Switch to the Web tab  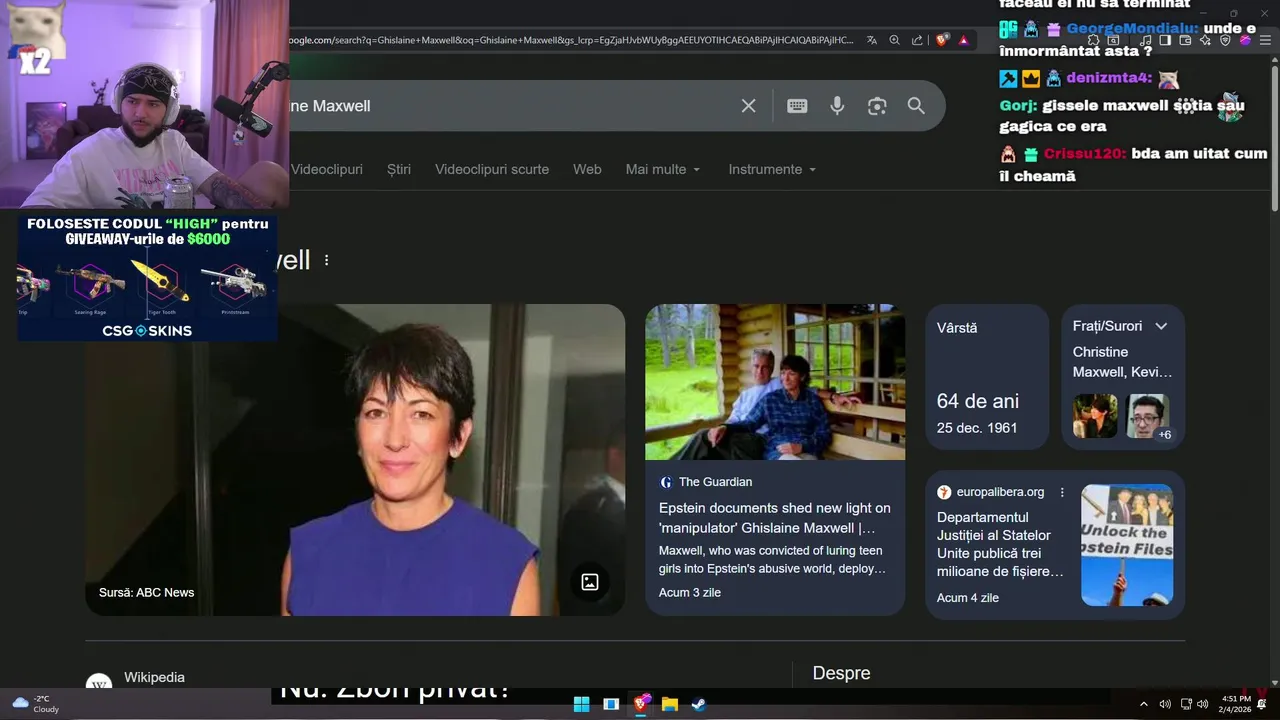tap(587, 170)
